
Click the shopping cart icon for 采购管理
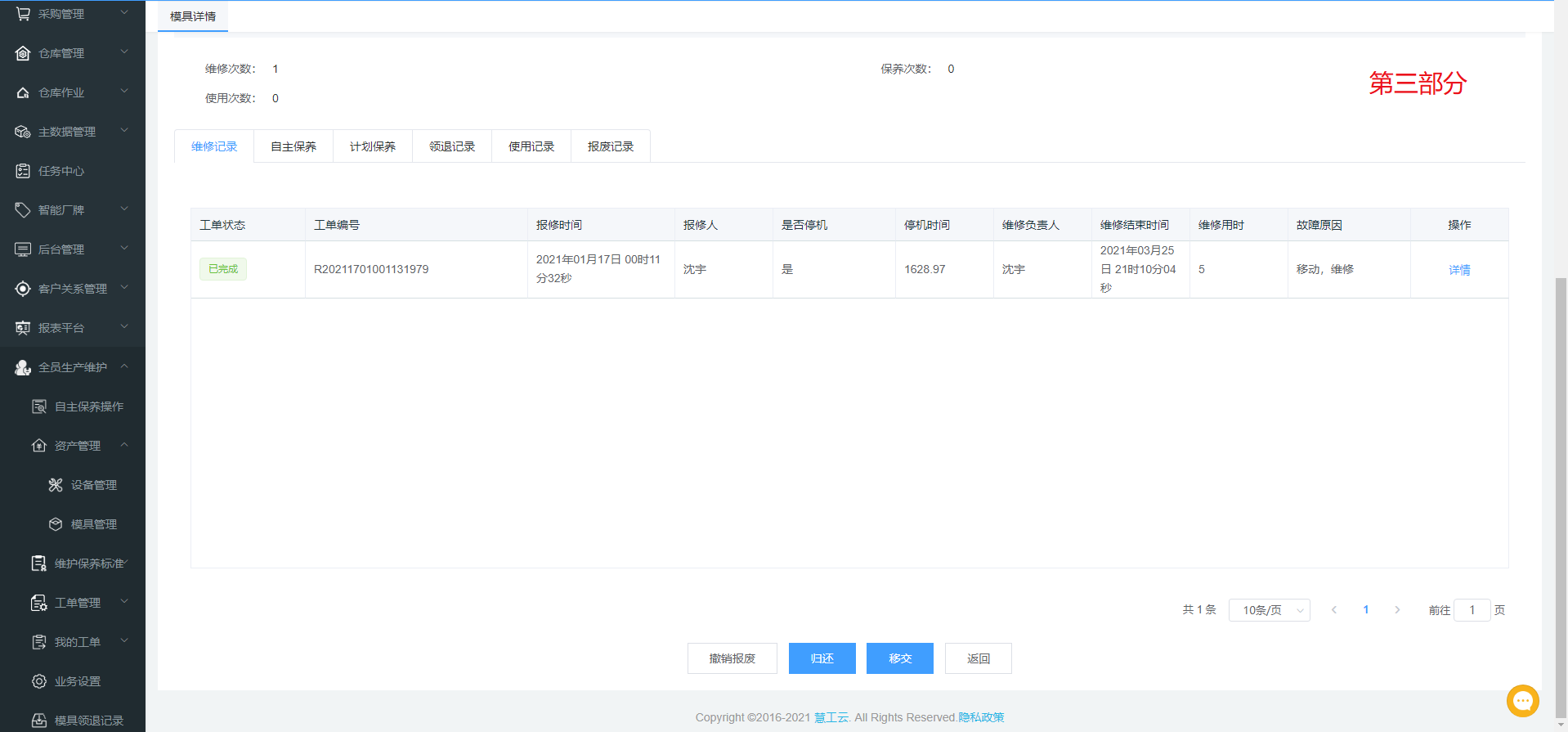(x=23, y=14)
